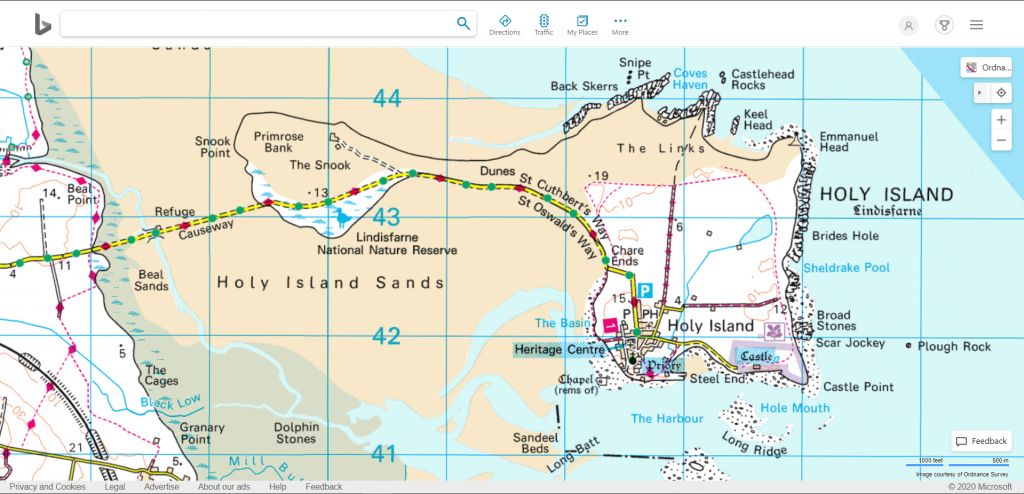Click the blue parking P symbol
Screen dimensions: 1024x494
[645, 290]
